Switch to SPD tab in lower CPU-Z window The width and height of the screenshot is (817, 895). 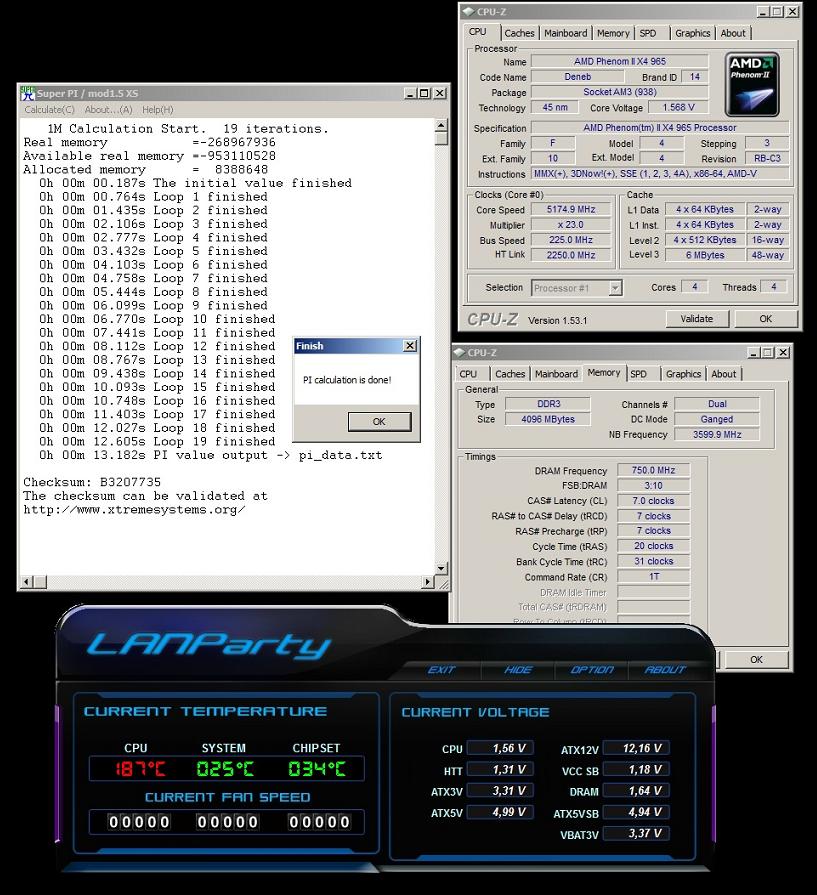[x=638, y=374]
